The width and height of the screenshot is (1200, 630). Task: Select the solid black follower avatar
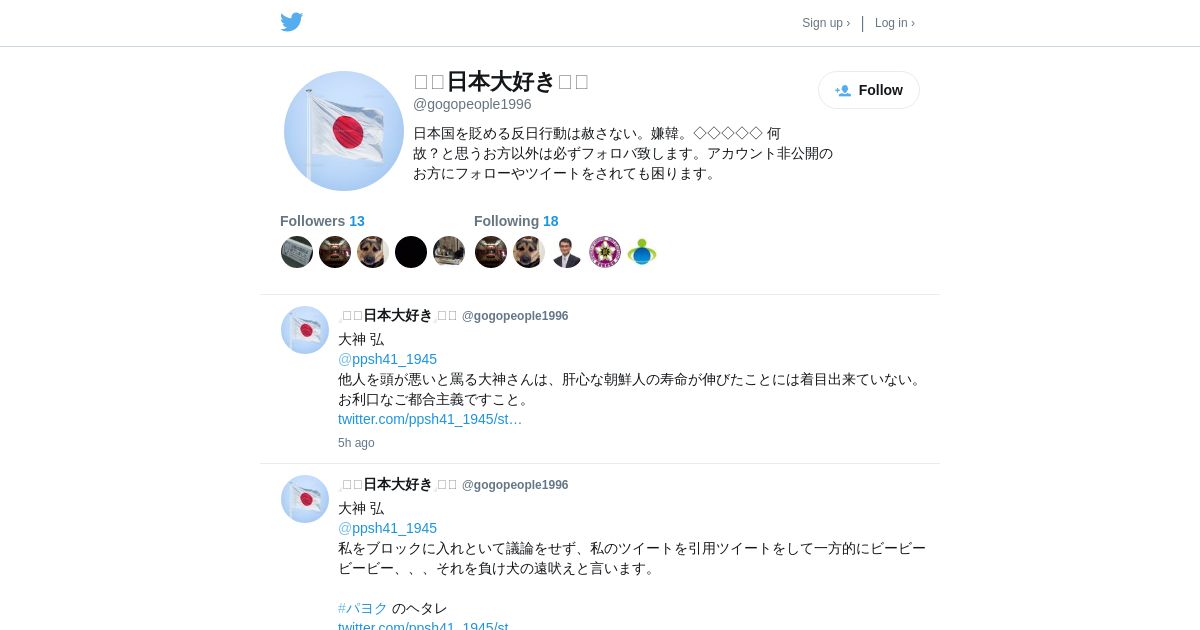(x=411, y=252)
